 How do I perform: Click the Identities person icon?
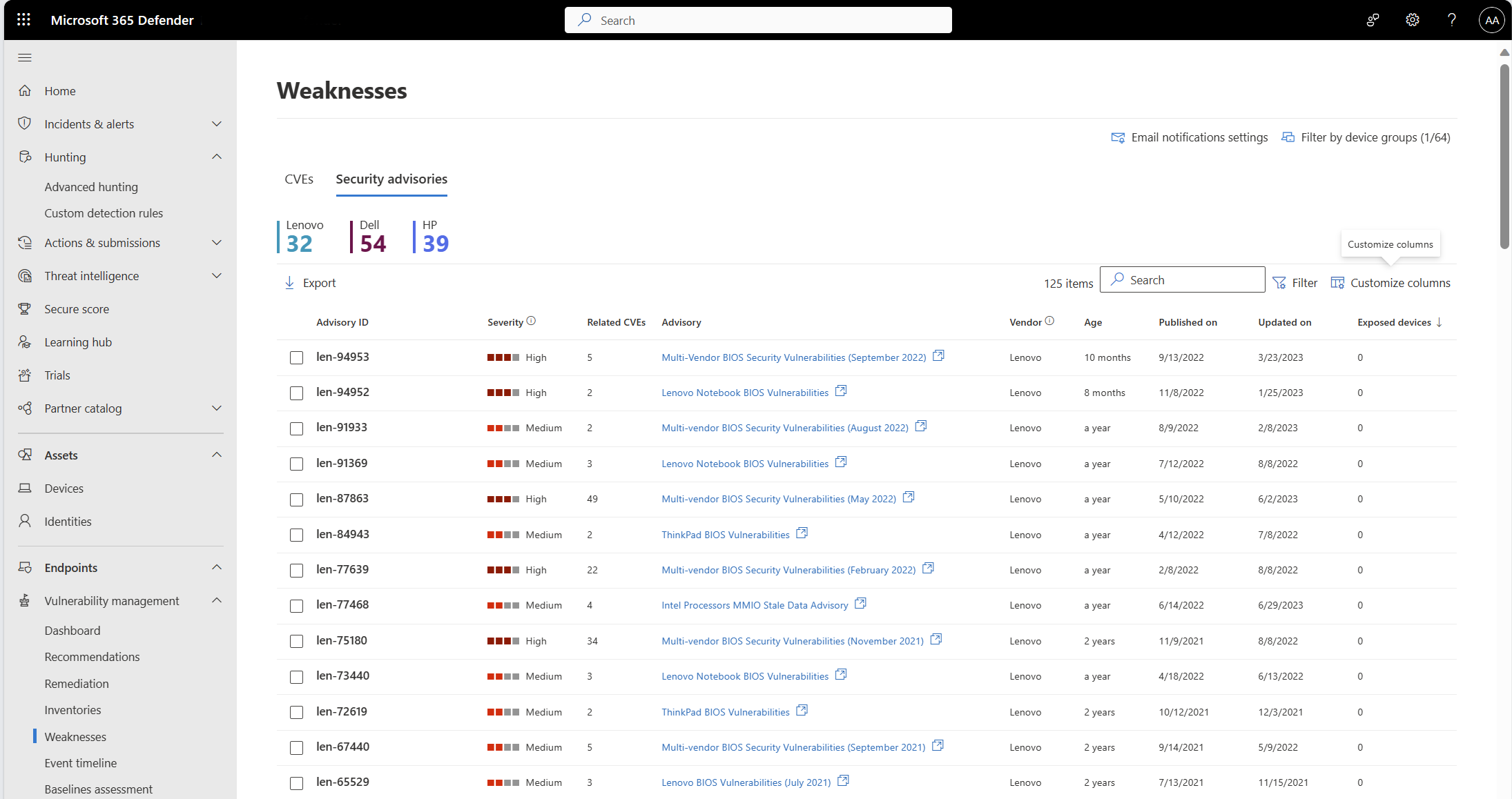25,521
